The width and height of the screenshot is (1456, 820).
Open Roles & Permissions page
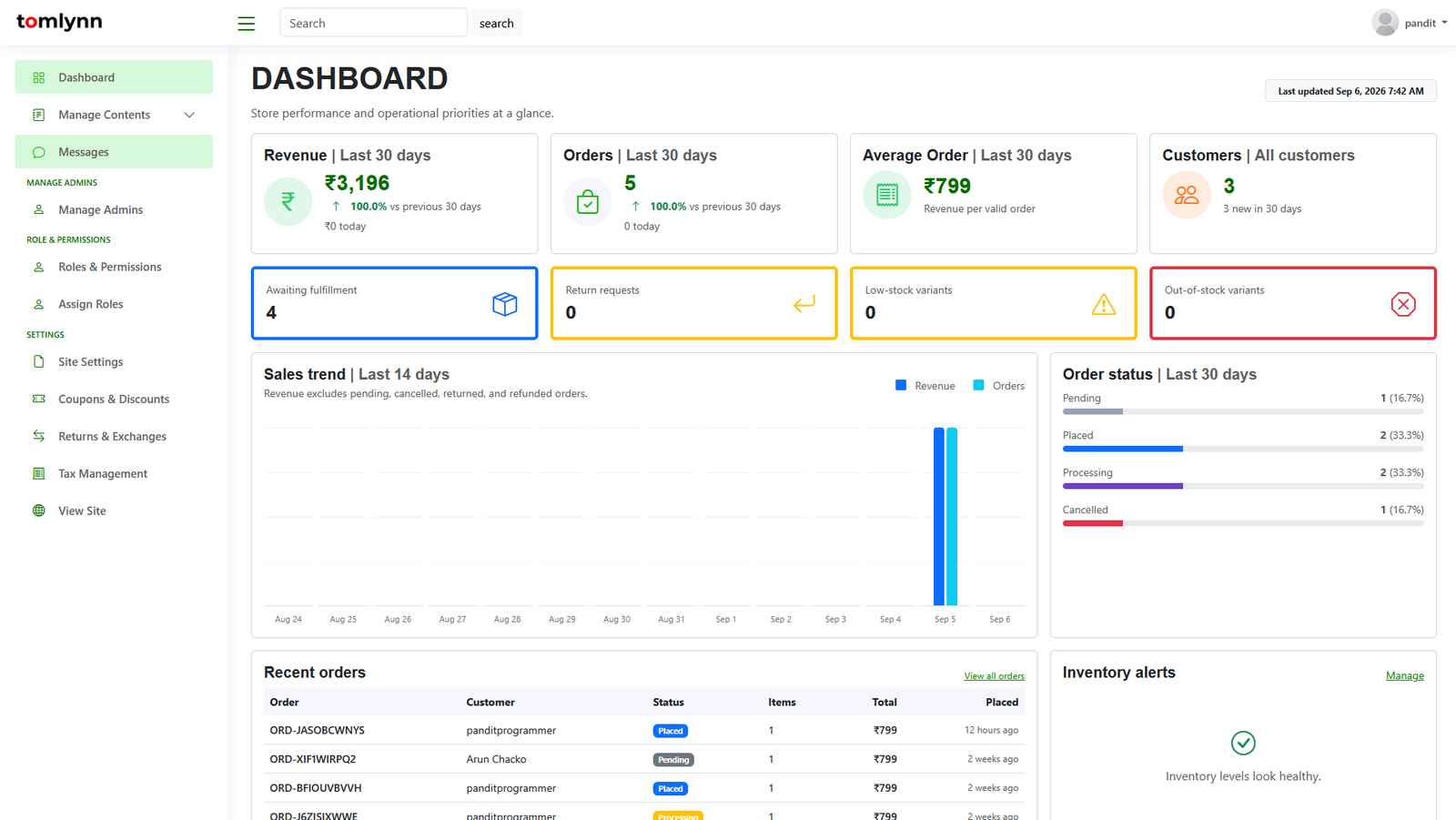pyautogui.click(x=114, y=267)
